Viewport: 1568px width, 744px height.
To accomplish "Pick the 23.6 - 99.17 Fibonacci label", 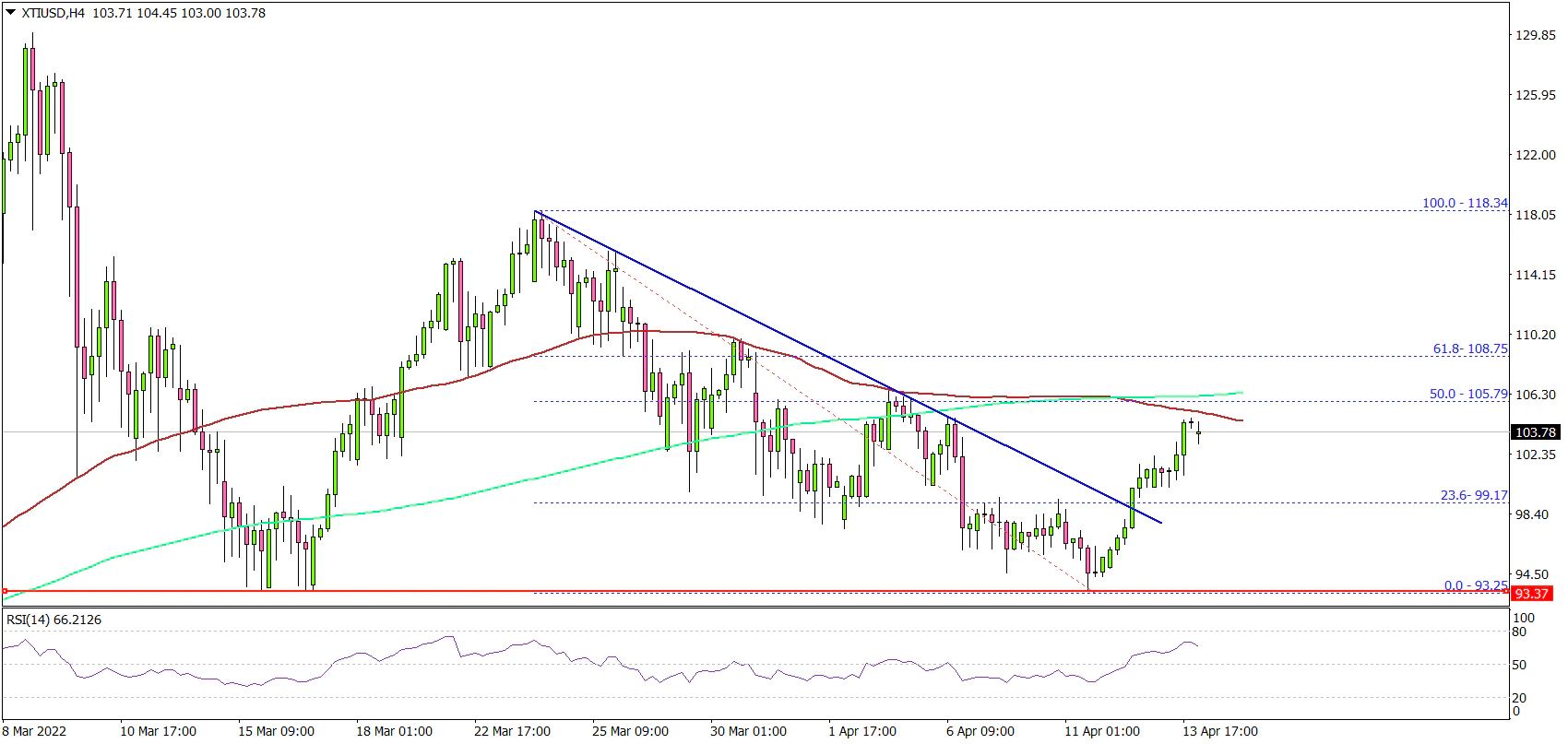I will pos(1473,495).
